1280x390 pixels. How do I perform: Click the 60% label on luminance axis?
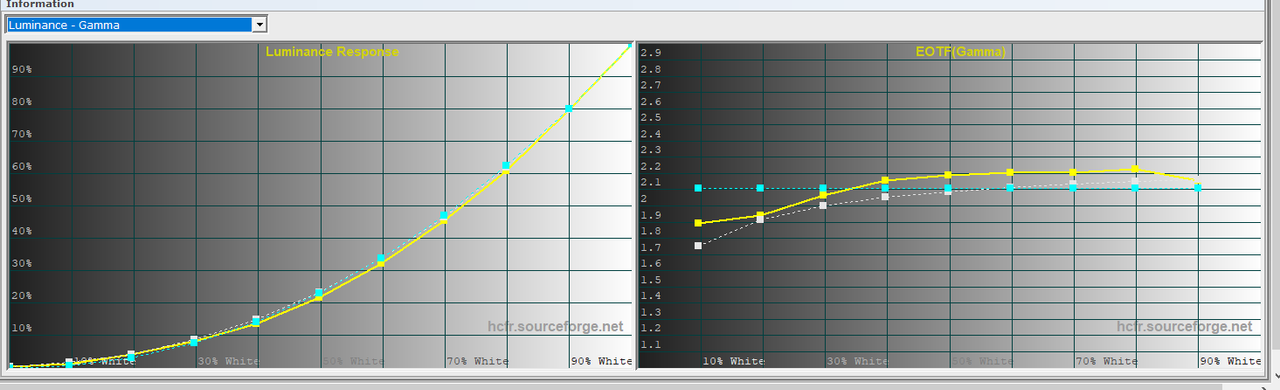click(x=22, y=167)
